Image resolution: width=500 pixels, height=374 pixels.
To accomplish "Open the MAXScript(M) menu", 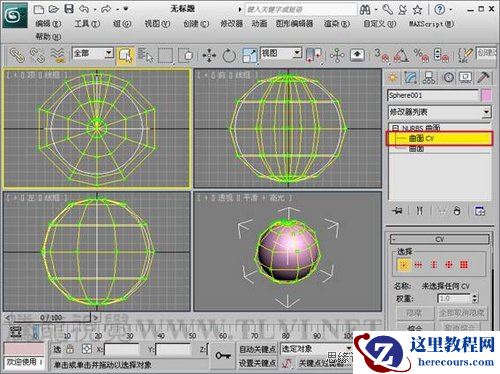I will point(432,24).
